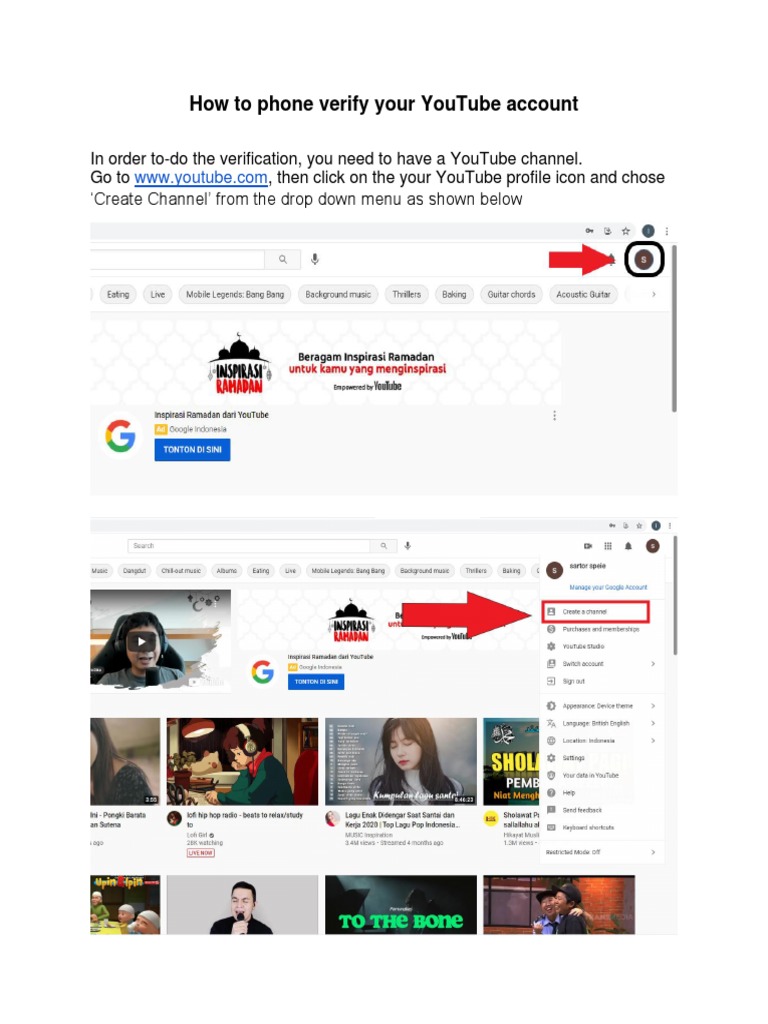
Task: Click the create video camera icon in the second screenshot
Action: click(x=588, y=546)
